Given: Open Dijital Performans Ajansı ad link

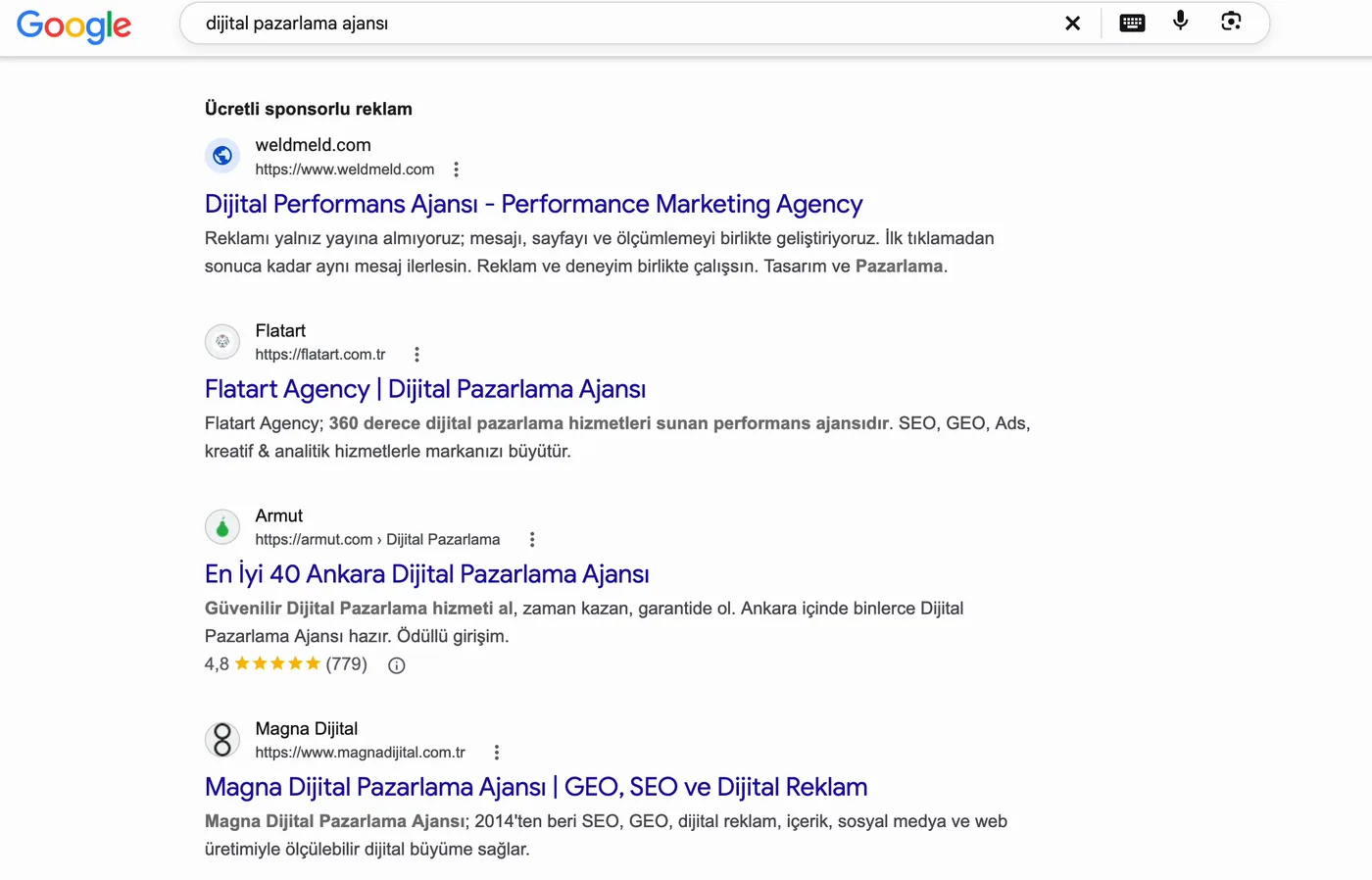Looking at the screenshot, I should 533,204.
